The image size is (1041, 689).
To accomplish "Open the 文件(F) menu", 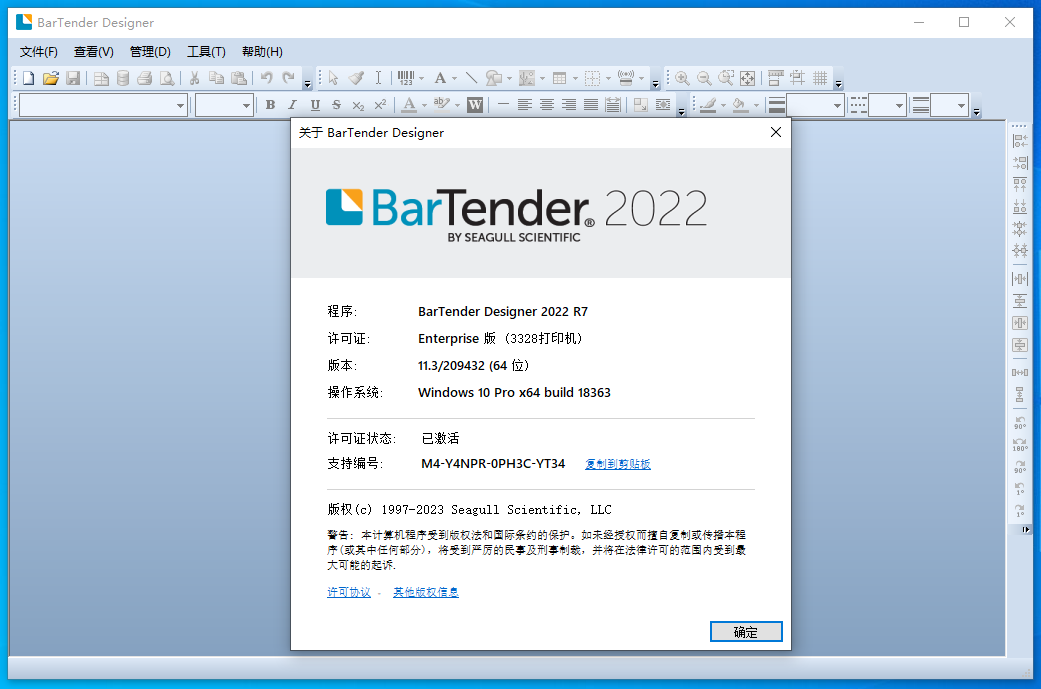I will click(39, 52).
